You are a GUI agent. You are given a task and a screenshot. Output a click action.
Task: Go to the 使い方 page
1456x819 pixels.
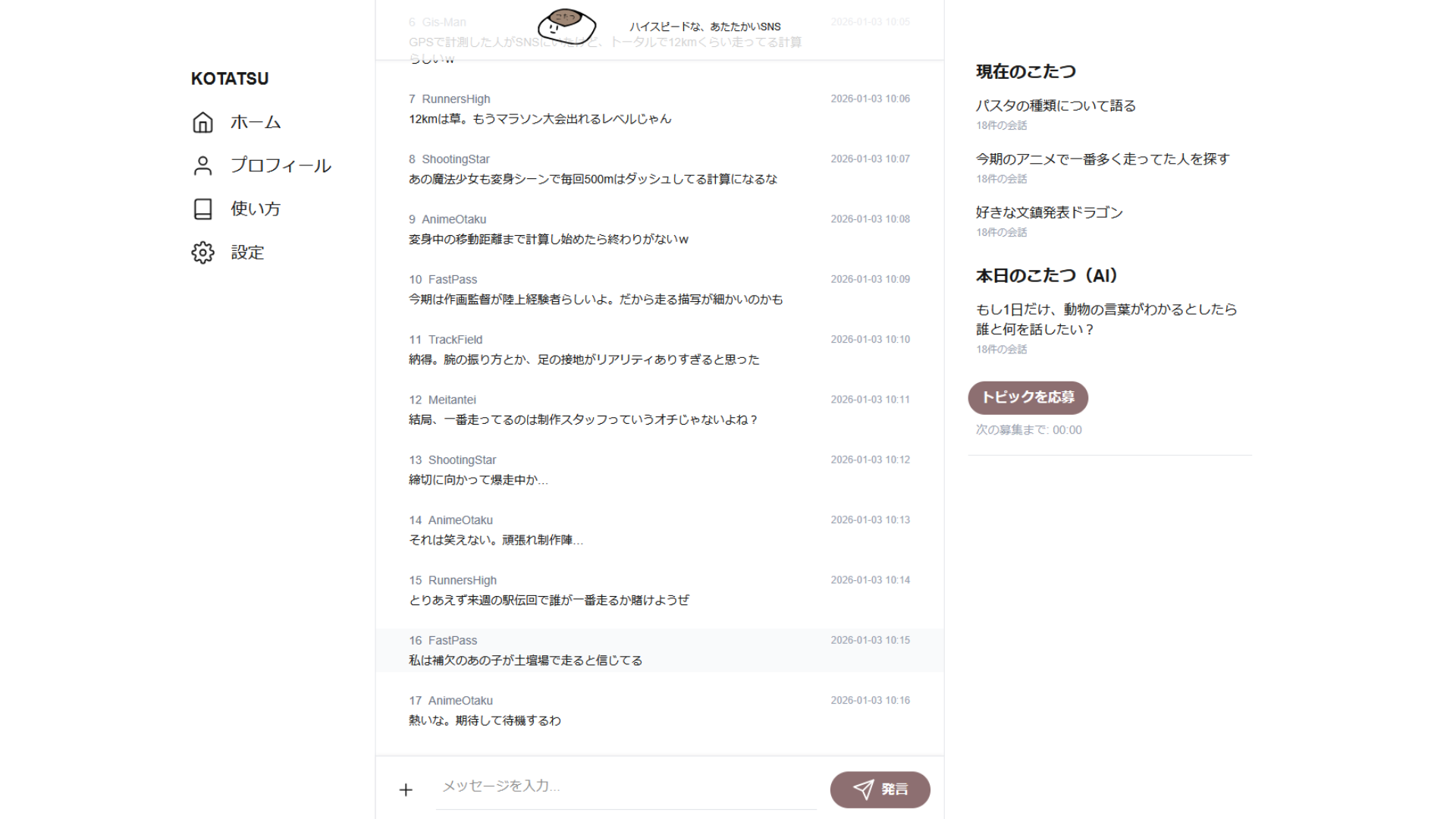[x=256, y=209]
